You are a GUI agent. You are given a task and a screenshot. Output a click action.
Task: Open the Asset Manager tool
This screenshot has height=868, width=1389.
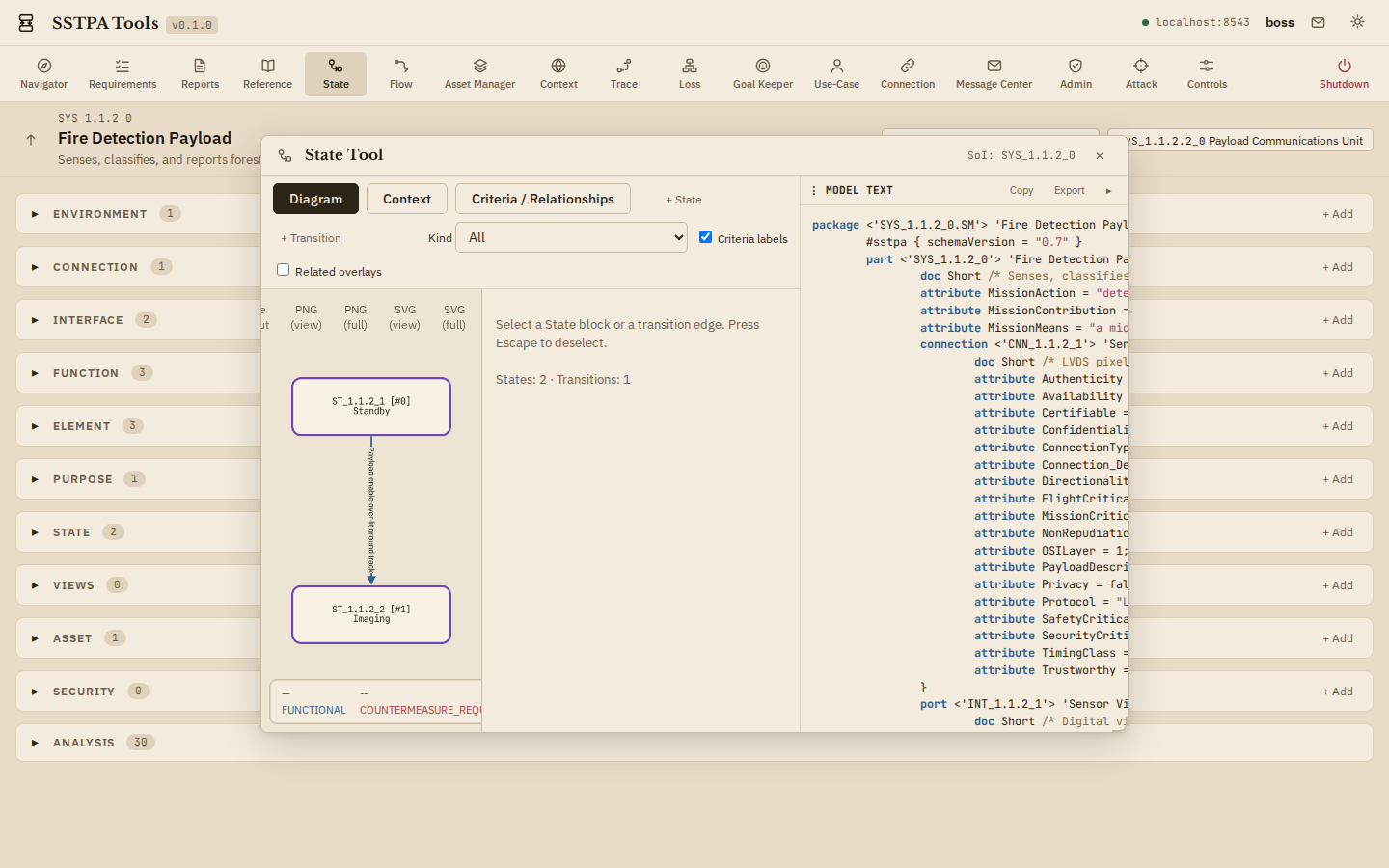point(479,74)
